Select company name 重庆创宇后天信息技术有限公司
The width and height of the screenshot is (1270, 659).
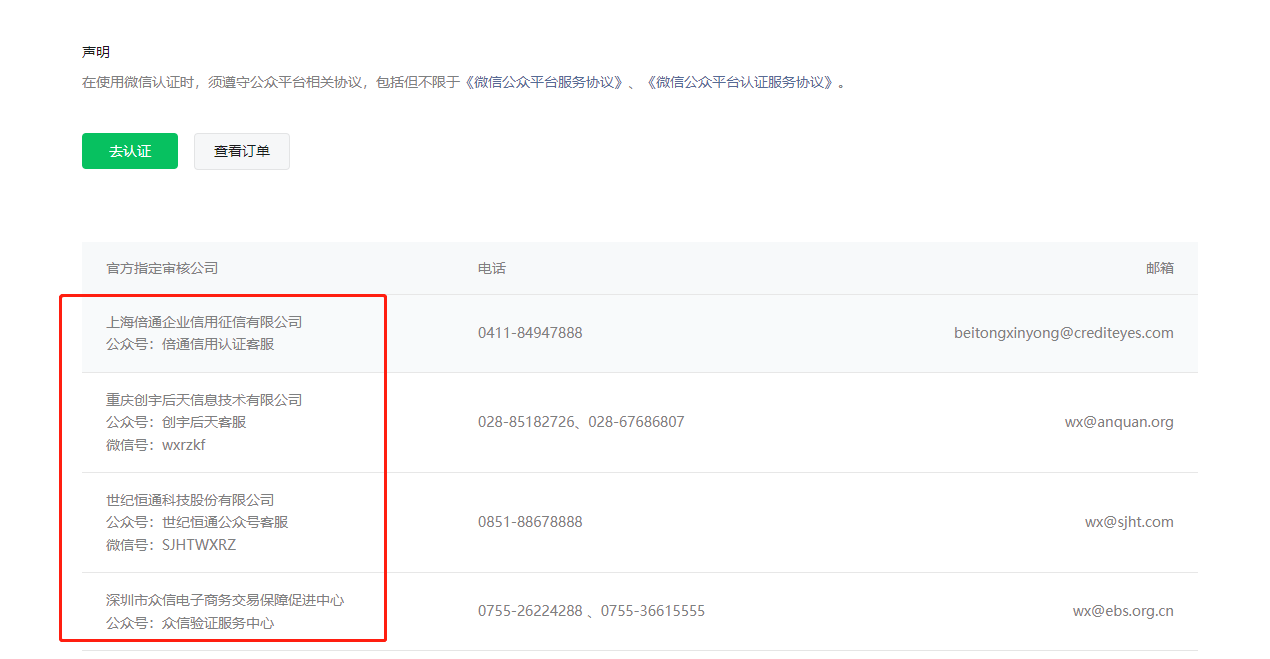click(204, 400)
